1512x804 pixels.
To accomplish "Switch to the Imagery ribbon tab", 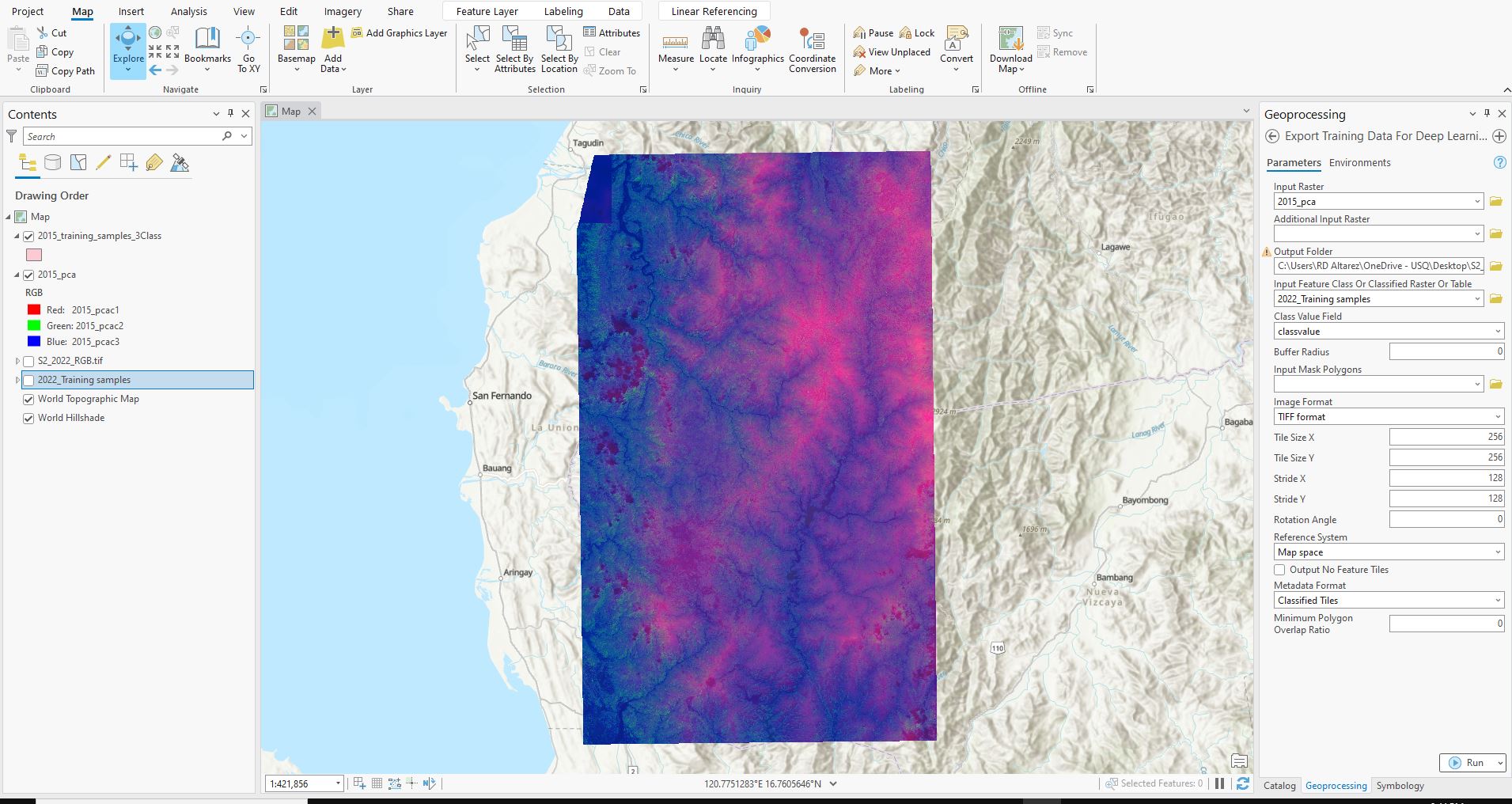I will pos(342,11).
